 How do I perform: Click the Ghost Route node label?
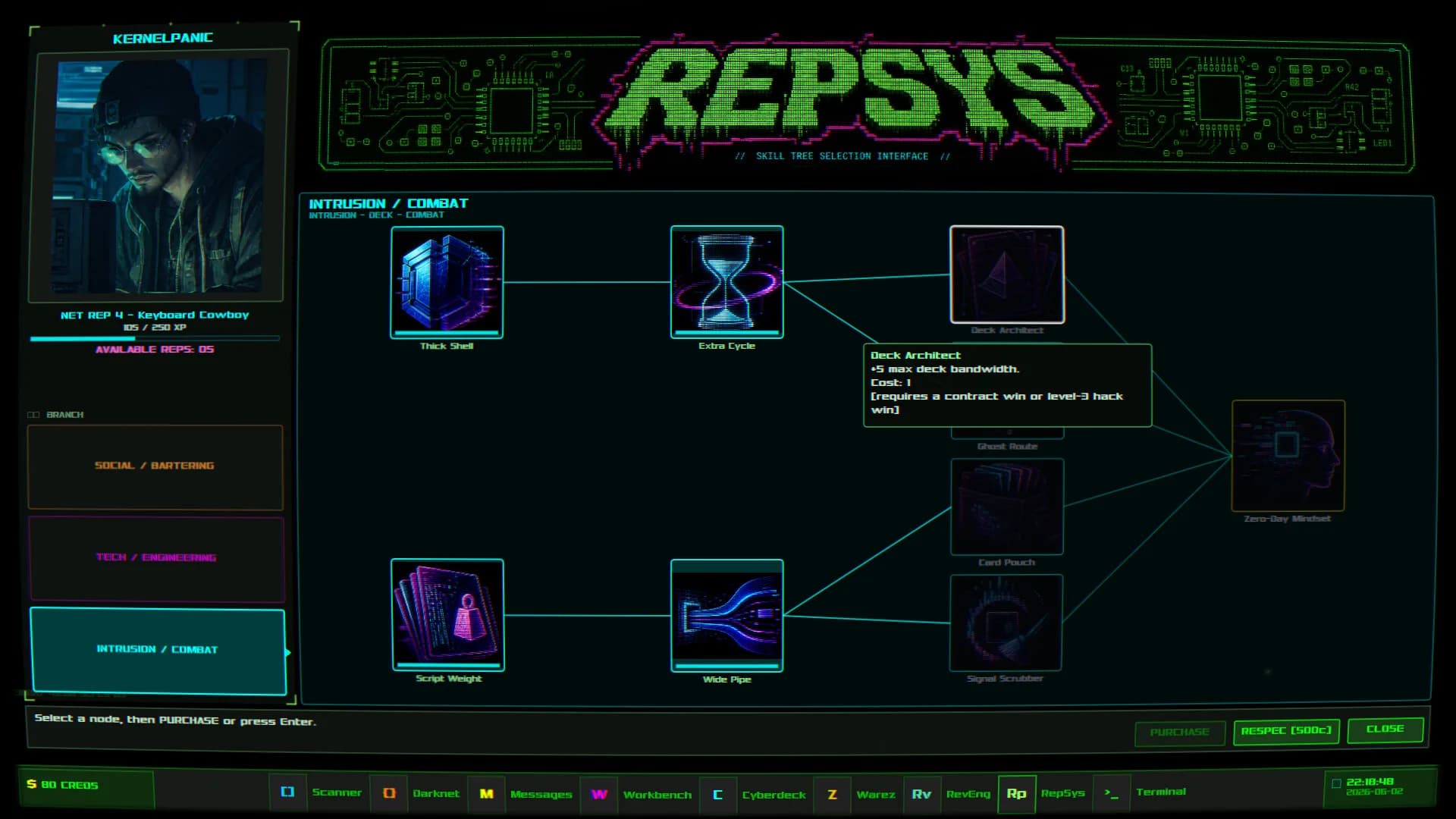1007,447
